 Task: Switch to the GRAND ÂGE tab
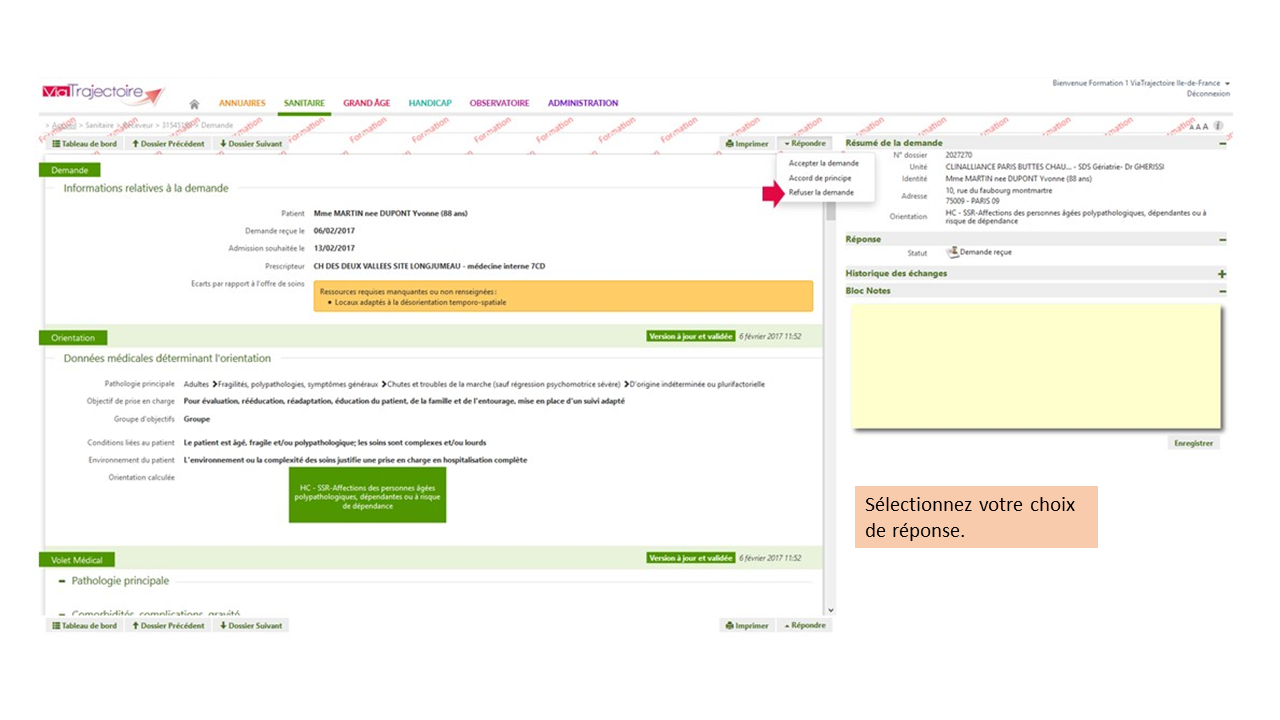click(x=366, y=103)
